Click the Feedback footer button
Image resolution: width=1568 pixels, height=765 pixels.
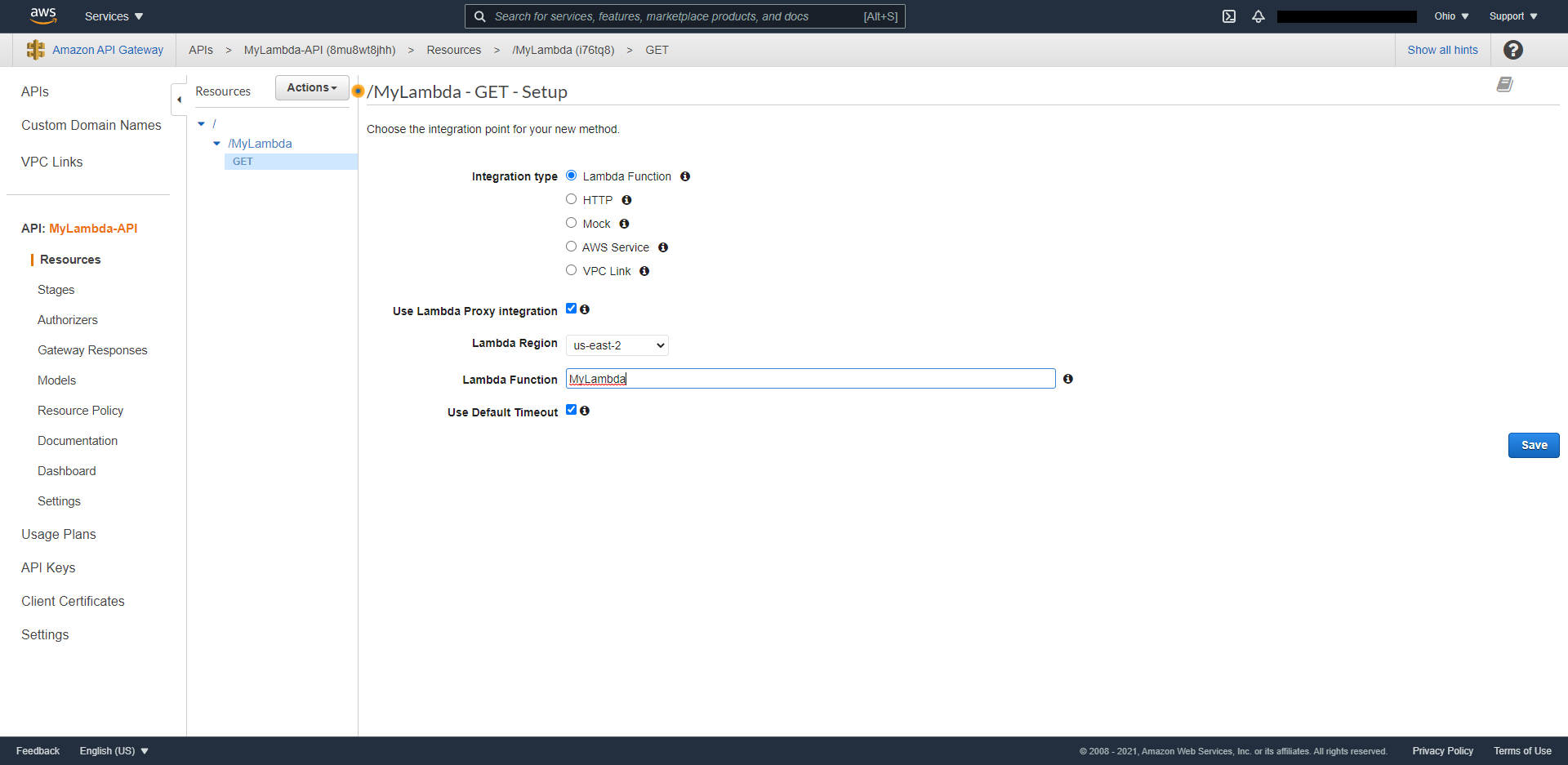click(x=38, y=751)
